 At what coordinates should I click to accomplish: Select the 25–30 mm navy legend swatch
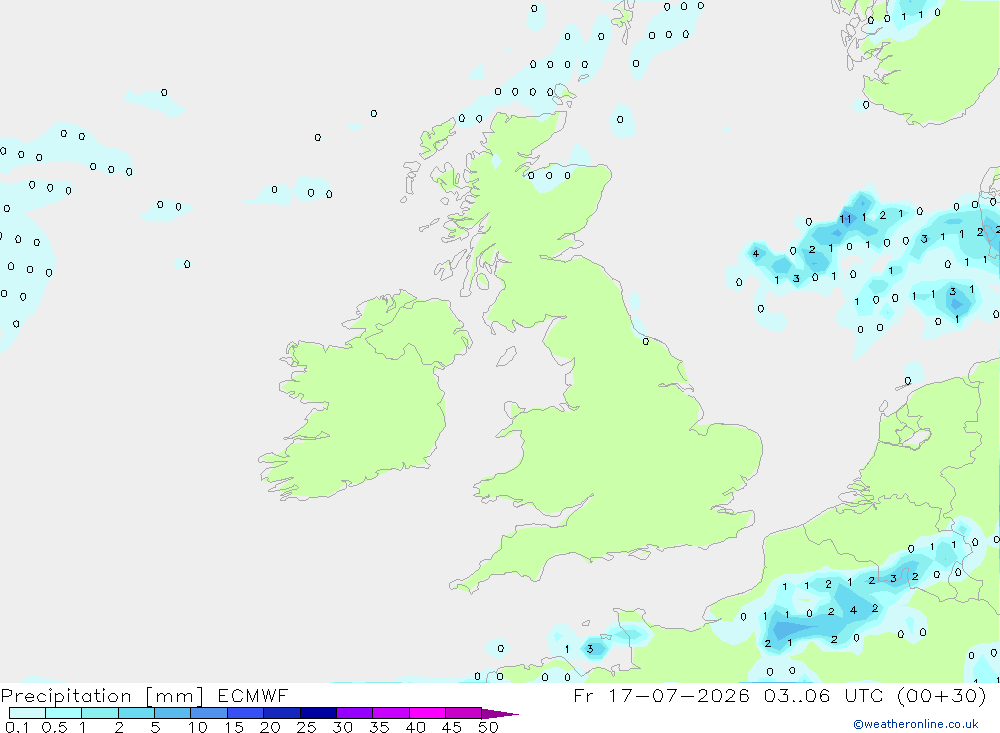(318, 713)
